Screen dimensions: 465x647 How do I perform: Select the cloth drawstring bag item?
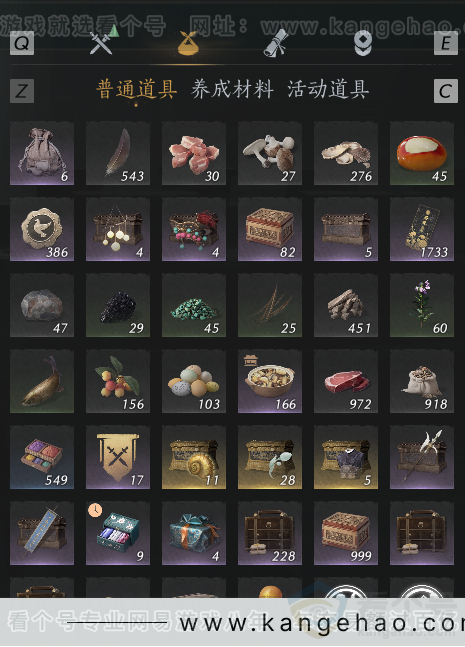42,153
